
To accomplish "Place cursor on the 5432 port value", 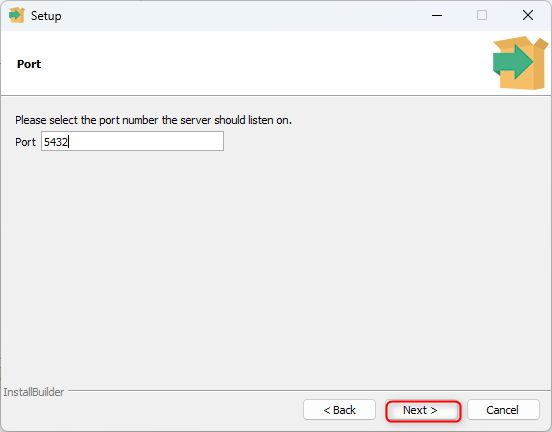I will point(56,142).
